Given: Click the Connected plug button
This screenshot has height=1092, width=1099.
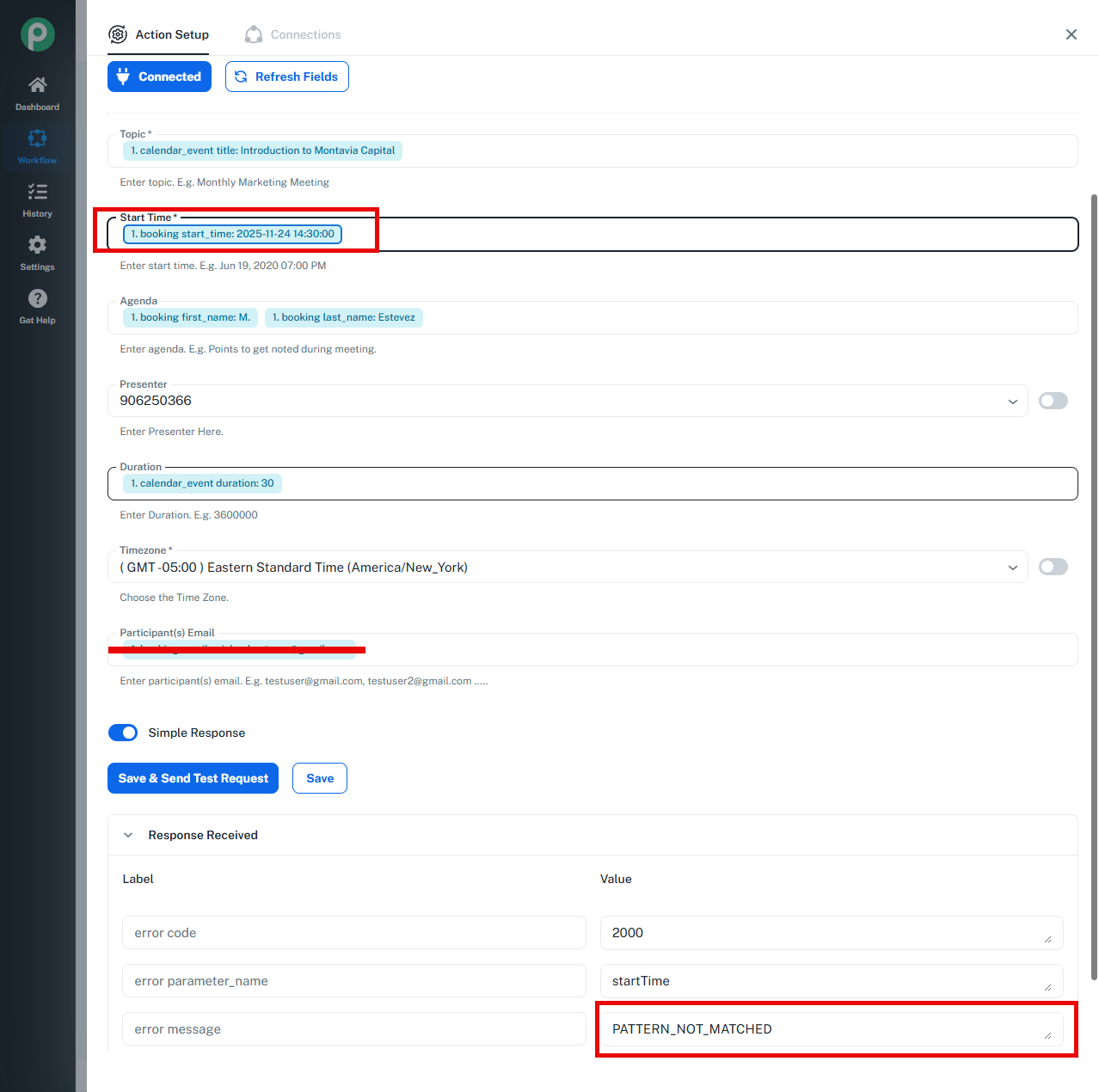Looking at the screenshot, I should click(x=159, y=77).
